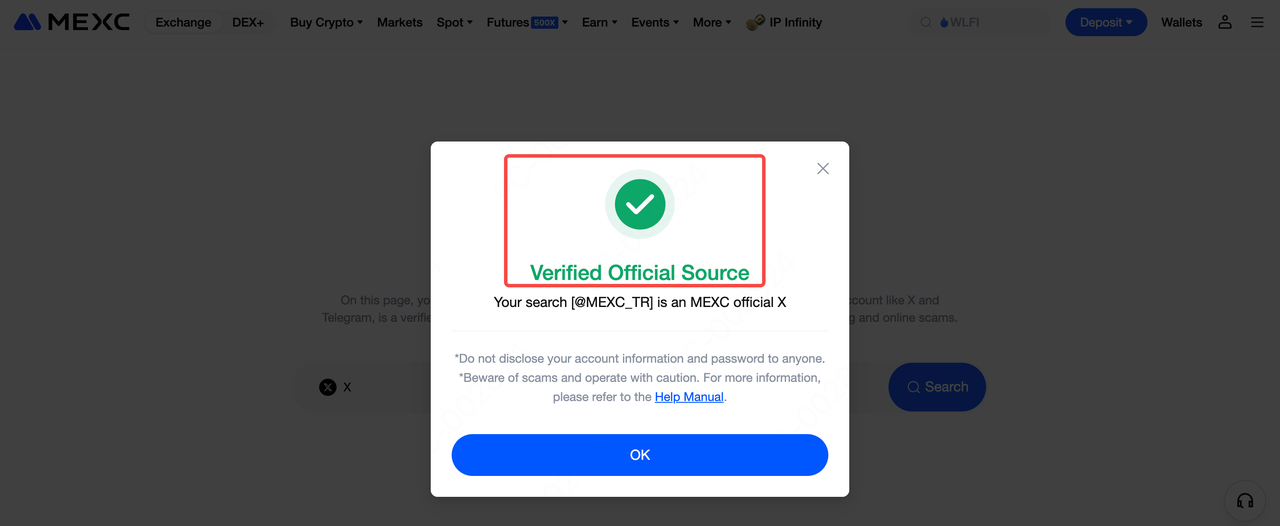Switch to the DEX+ tab
Viewport: 1280px width, 526px height.
click(248, 22)
